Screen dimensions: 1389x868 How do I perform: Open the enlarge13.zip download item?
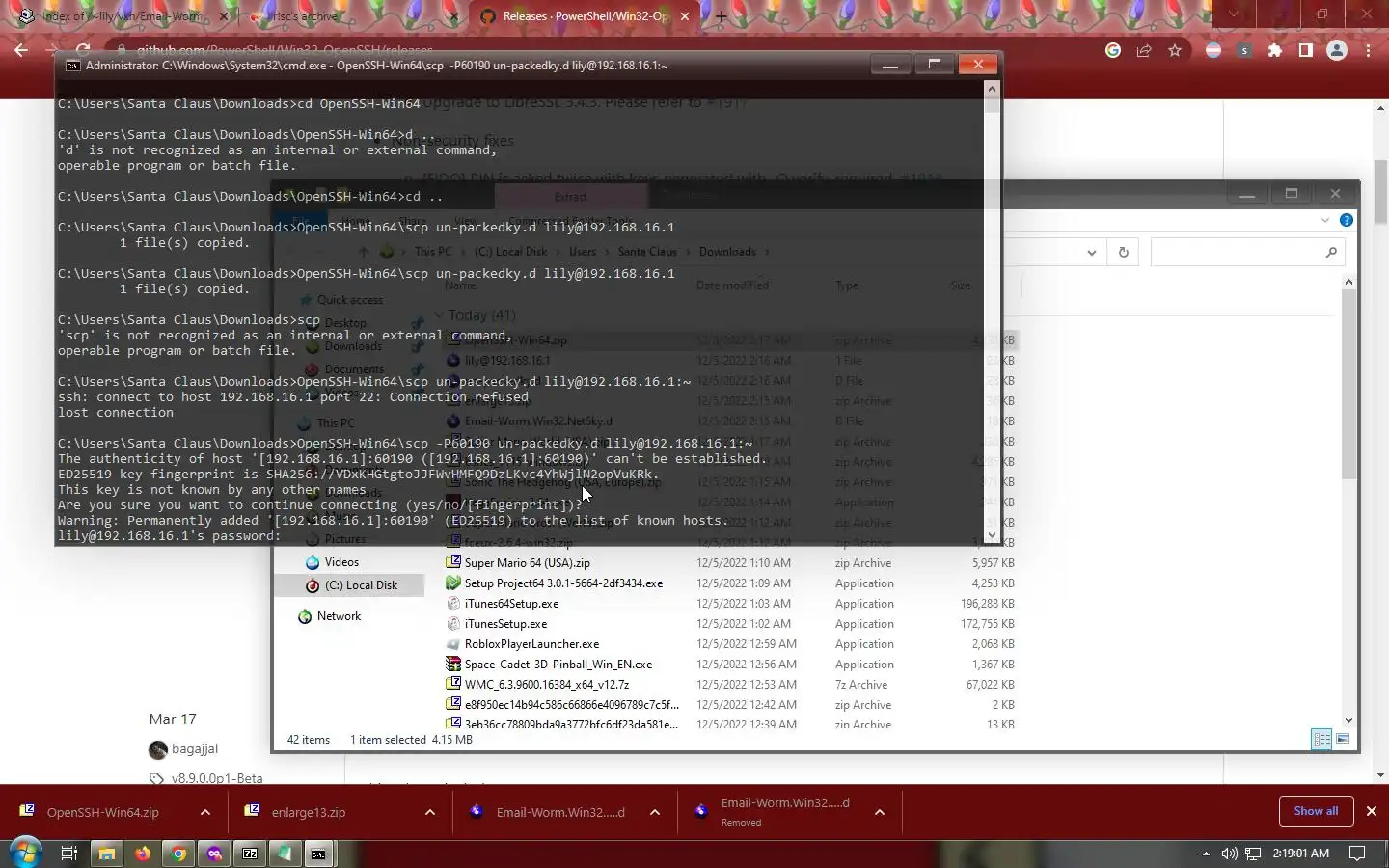pyautogui.click(x=309, y=812)
